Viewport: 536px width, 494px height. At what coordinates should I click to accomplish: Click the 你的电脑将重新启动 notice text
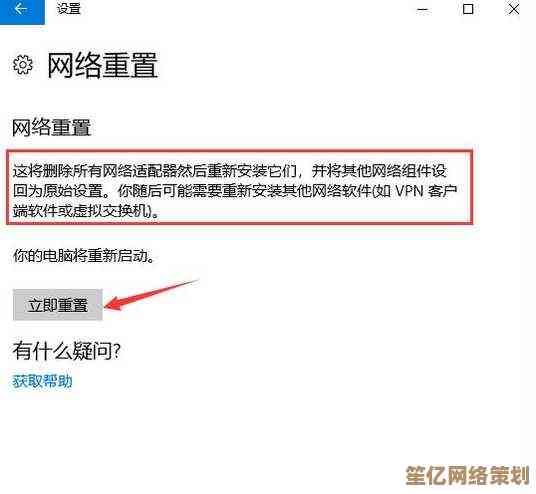(84, 255)
